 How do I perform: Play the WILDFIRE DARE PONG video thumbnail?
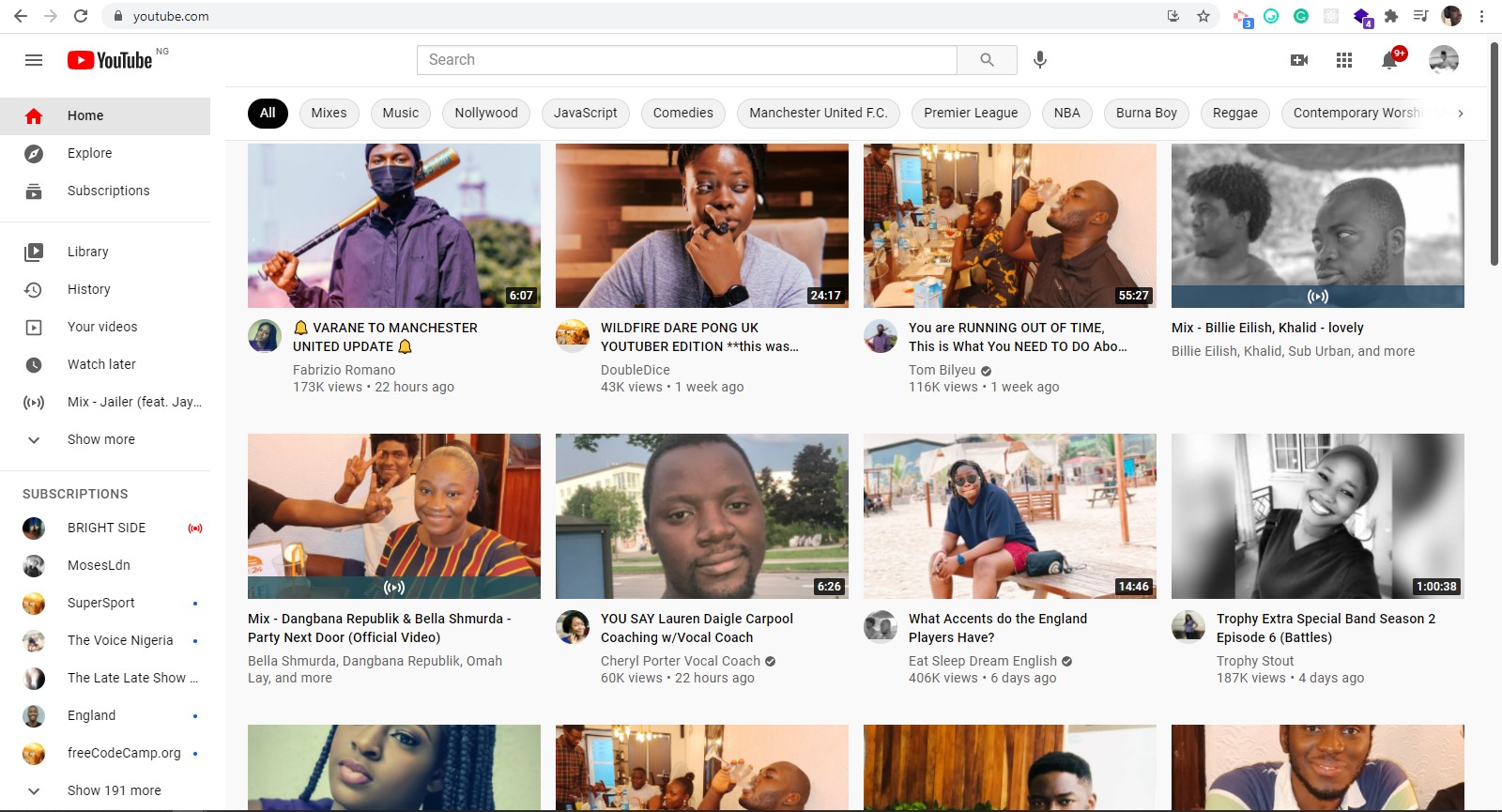pos(702,225)
